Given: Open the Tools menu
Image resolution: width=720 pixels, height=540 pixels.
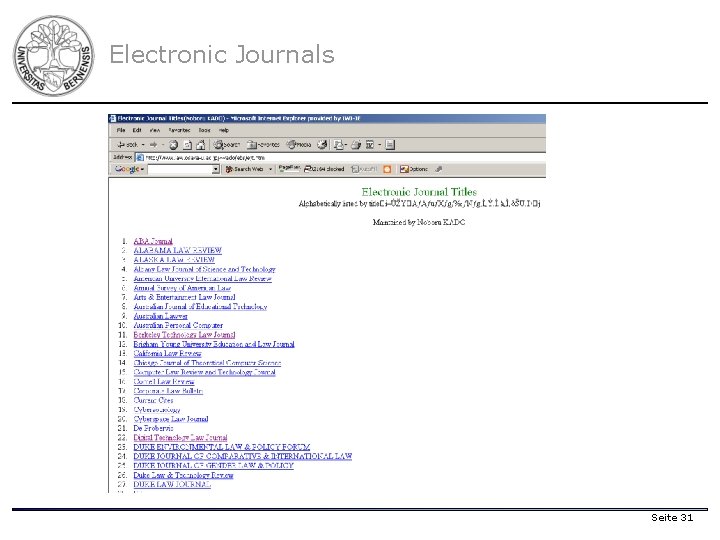Looking at the screenshot, I should click(204, 130).
